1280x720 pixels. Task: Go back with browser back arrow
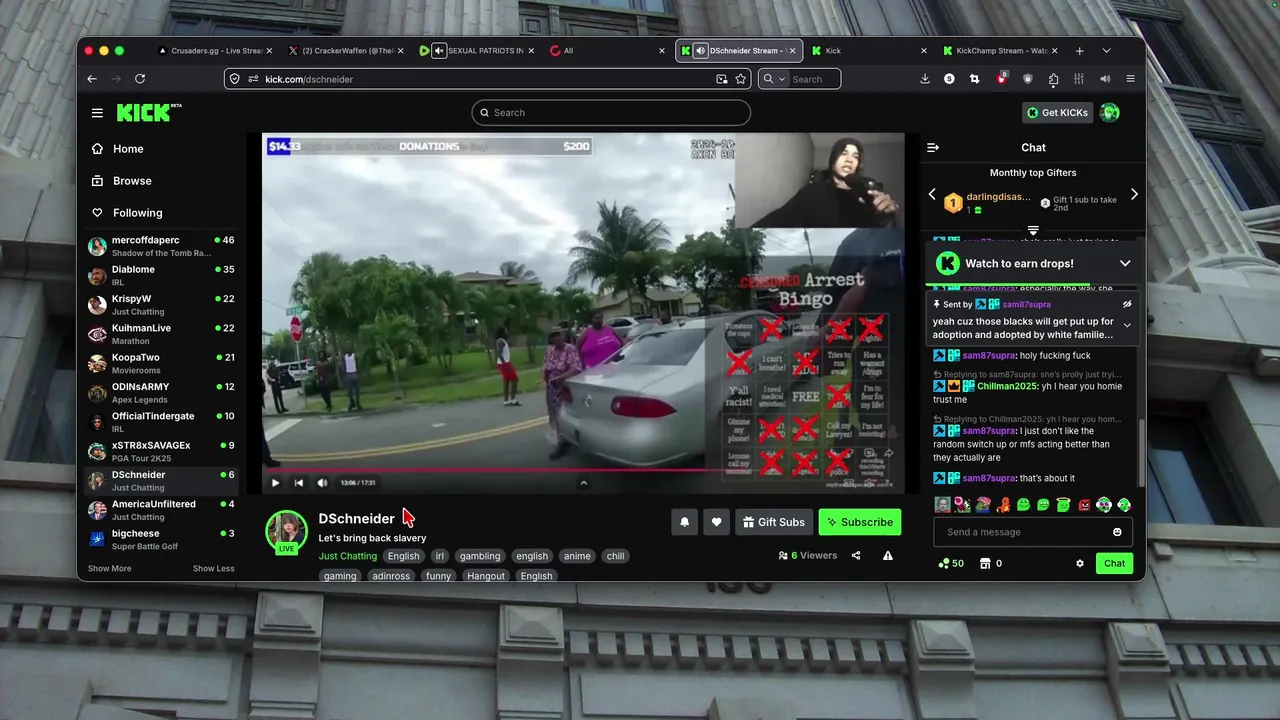tap(92, 79)
